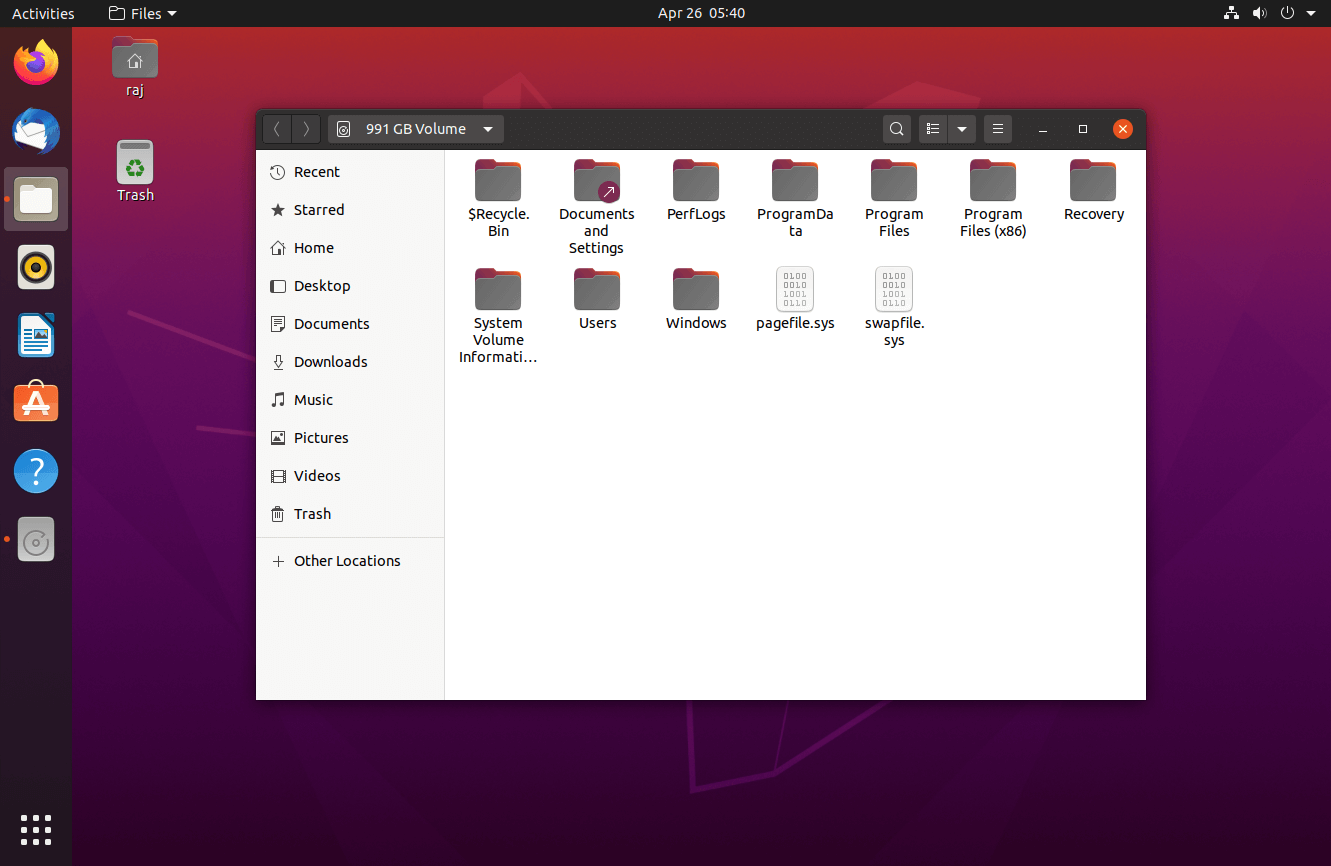Open Other Locations in the sidebar
This screenshot has width=1331, height=866.
[350, 561]
